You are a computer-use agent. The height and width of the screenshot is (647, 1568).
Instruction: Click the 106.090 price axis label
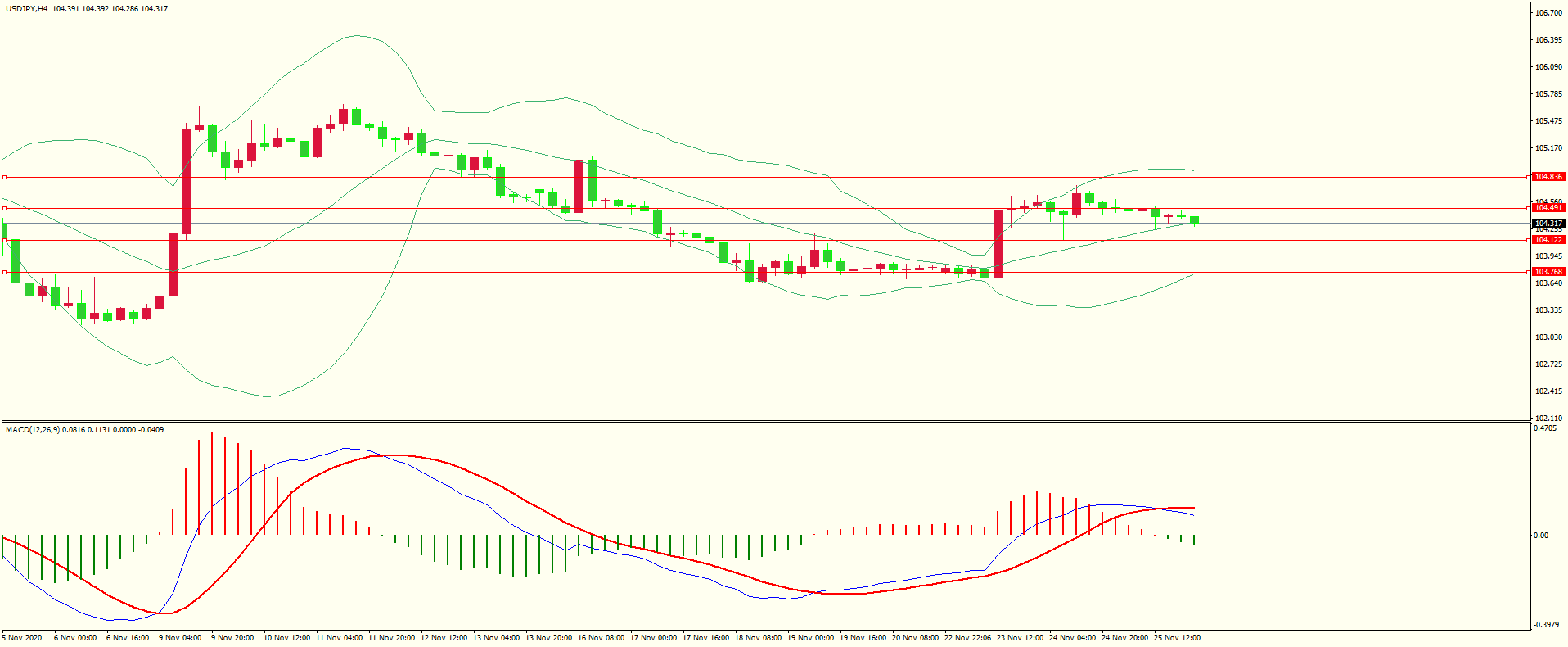point(1549,67)
